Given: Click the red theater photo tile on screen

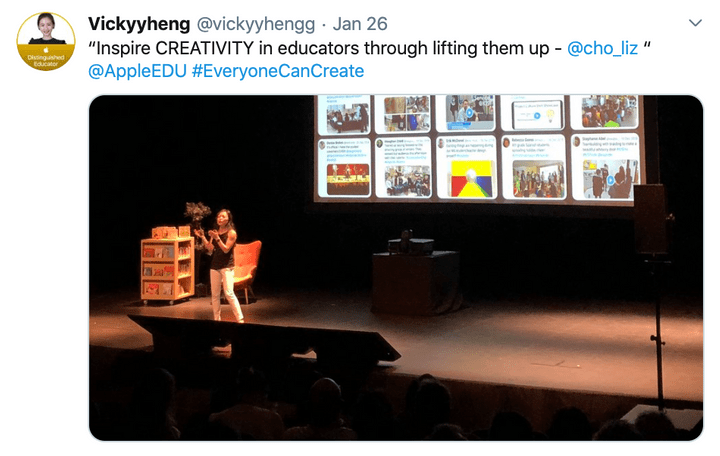Looking at the screenshot, I should coord(348,180).
